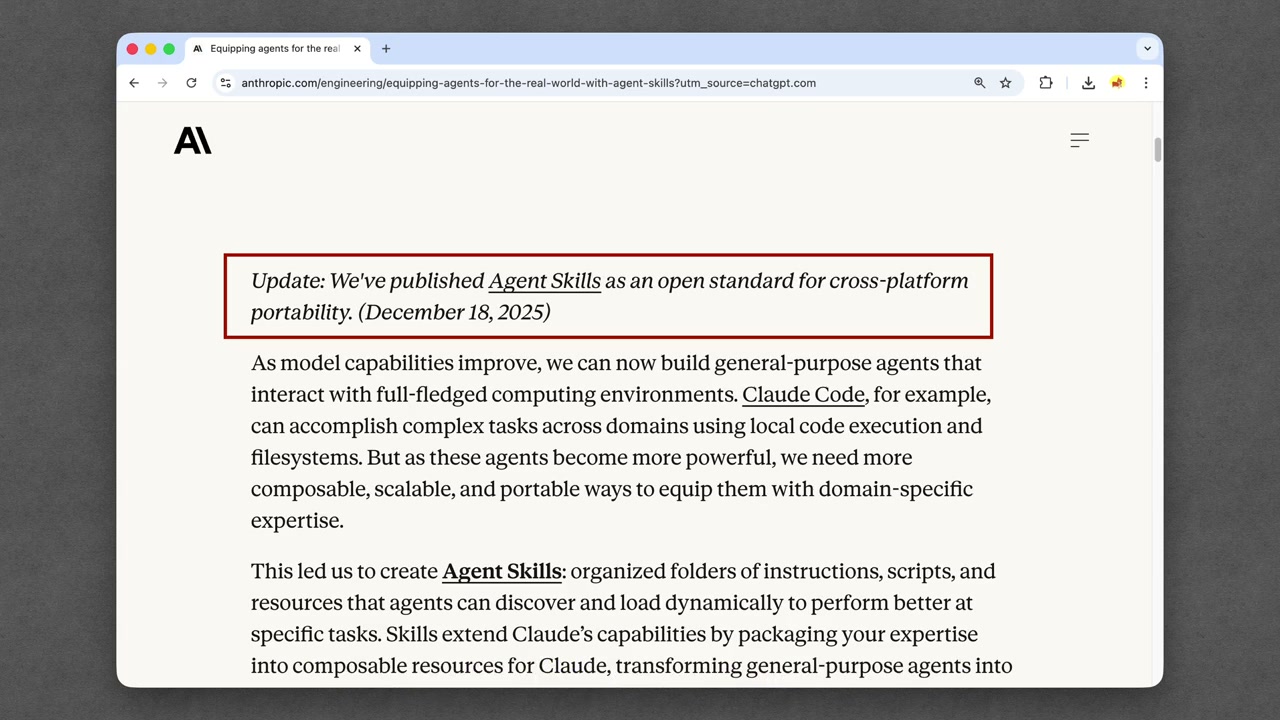This screenshot has height=720, width=1280.
Task: Open a new browser tab
Action: tap(386, 48)
